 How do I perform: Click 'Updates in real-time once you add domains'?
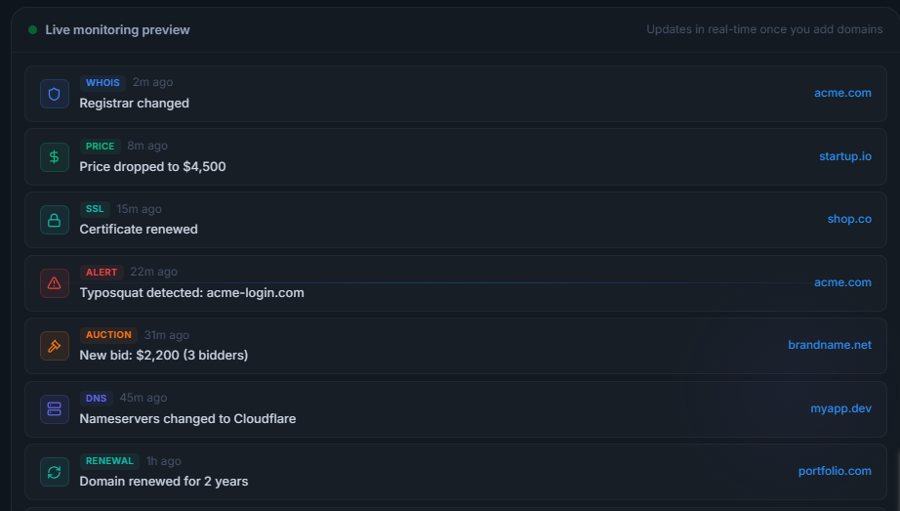[765, 29]
